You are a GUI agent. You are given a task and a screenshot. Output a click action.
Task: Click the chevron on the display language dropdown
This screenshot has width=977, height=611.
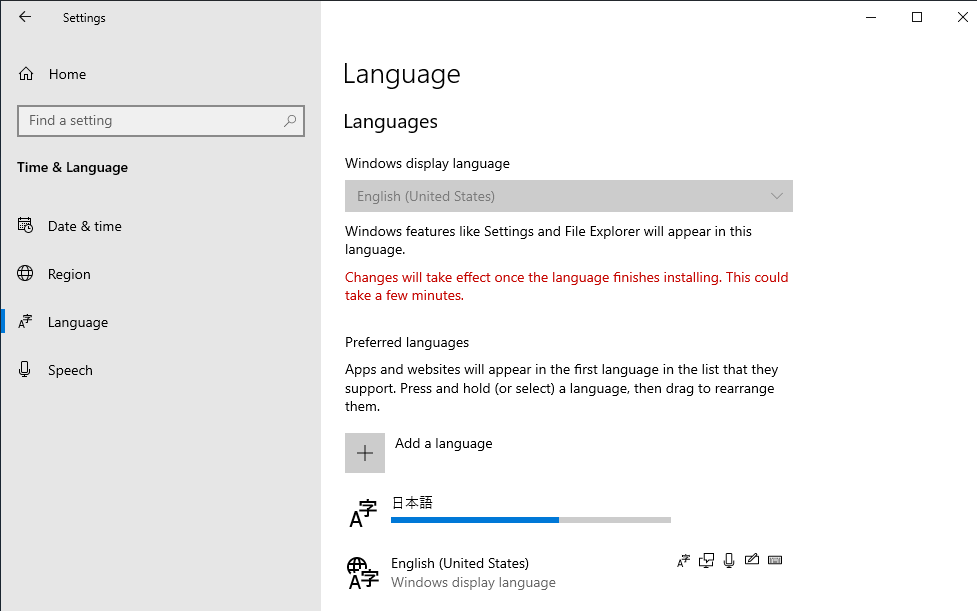click(x=776, y=196)
